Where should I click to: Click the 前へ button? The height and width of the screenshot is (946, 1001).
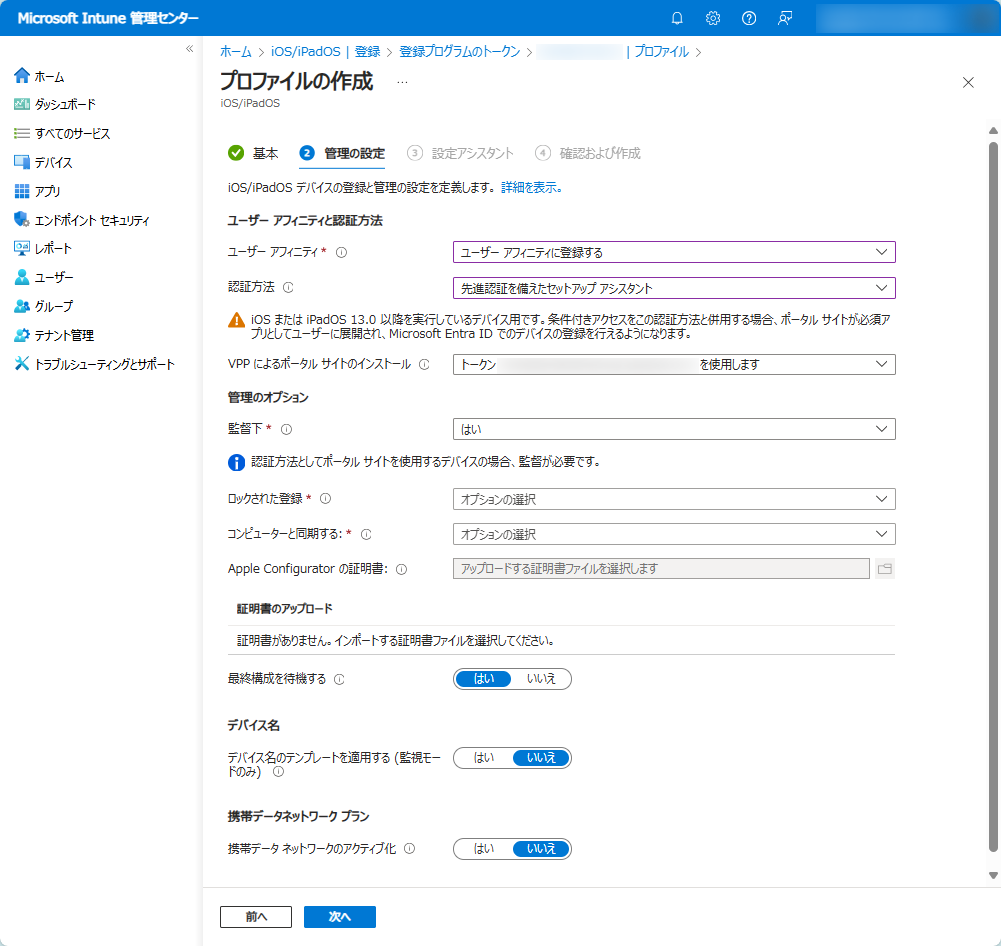[256, 917]
